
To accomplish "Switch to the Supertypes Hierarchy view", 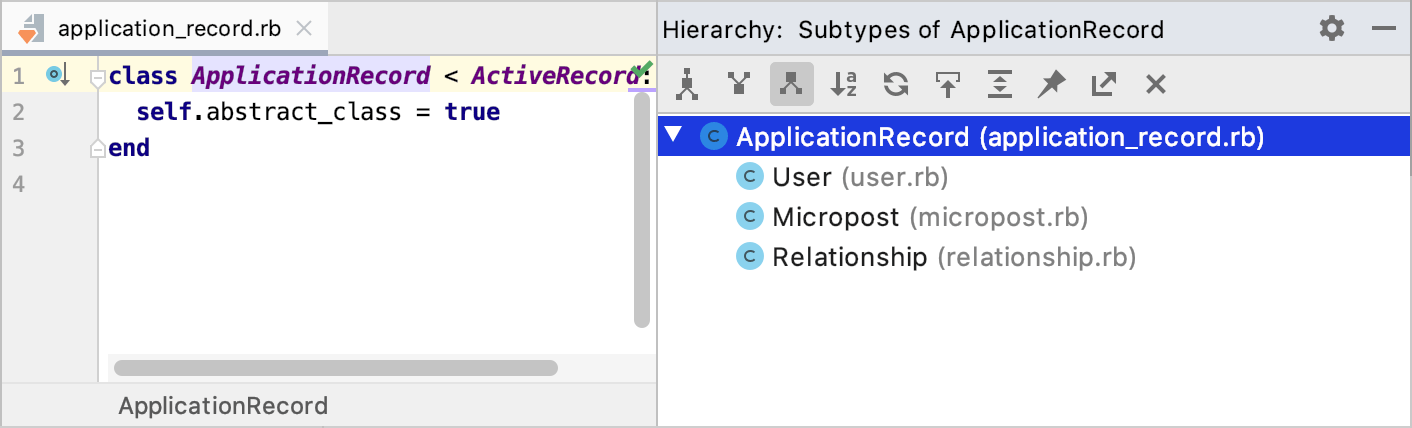I will (x=739, y=85).
